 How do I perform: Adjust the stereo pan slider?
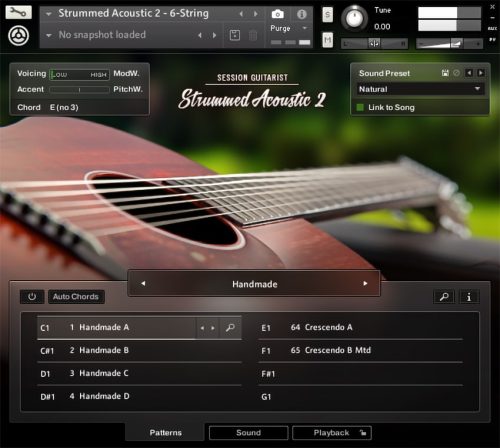[x=374, y=43]
